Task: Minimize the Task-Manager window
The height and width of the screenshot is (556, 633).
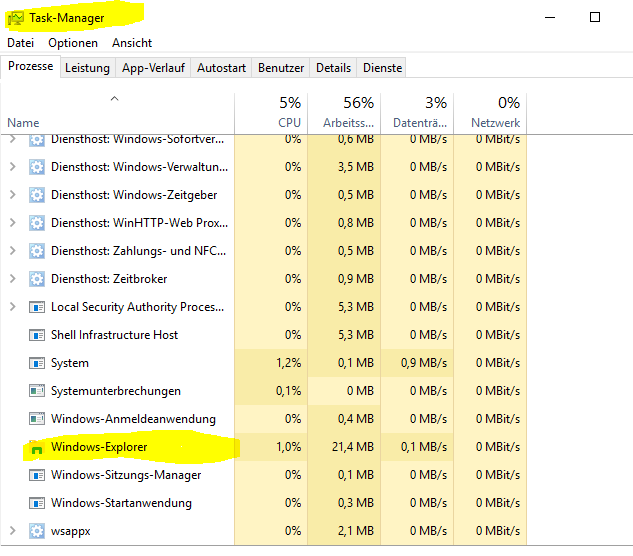Action: point(550,17)
